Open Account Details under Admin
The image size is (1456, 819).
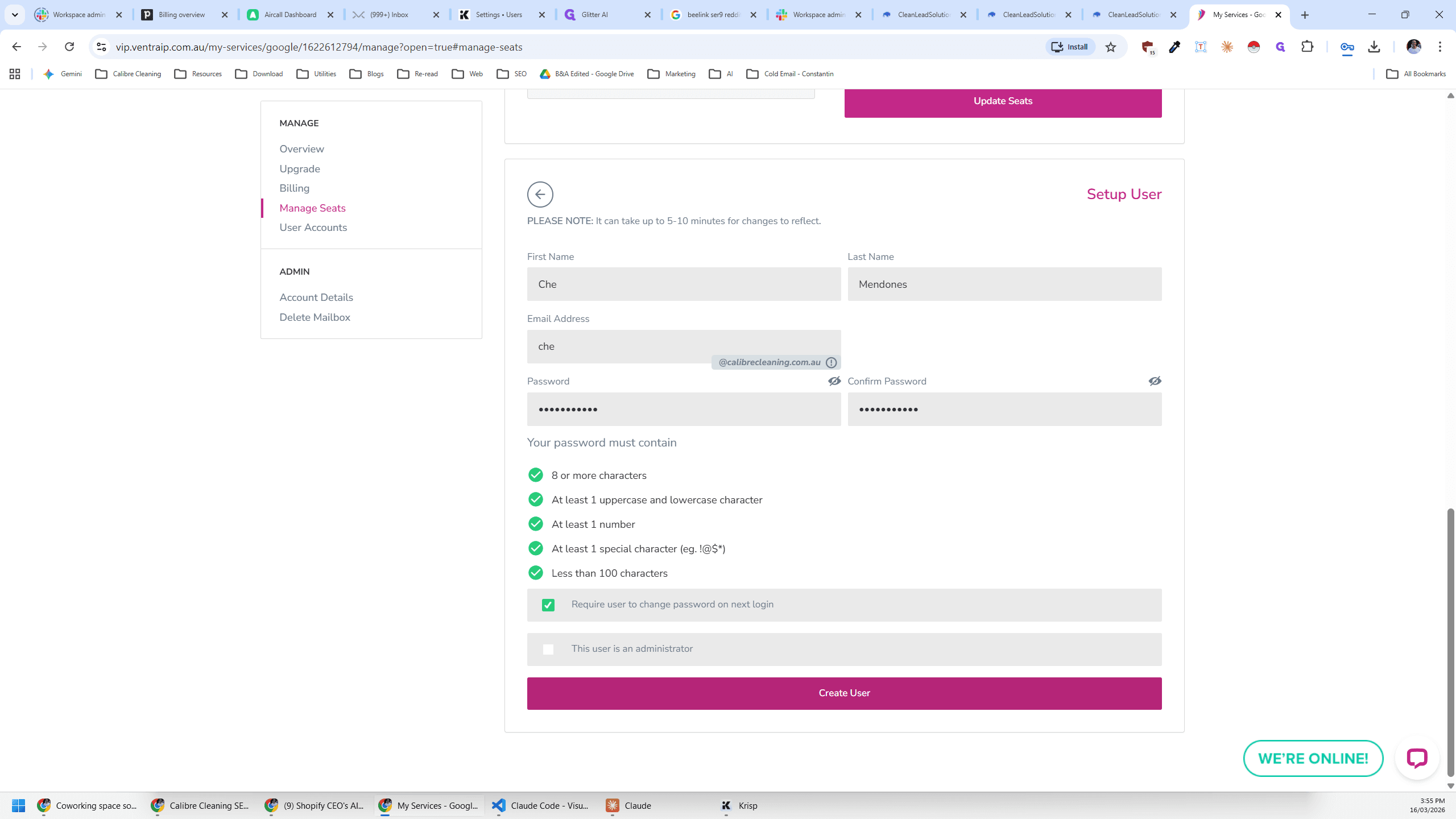click(x=316, y=297)
